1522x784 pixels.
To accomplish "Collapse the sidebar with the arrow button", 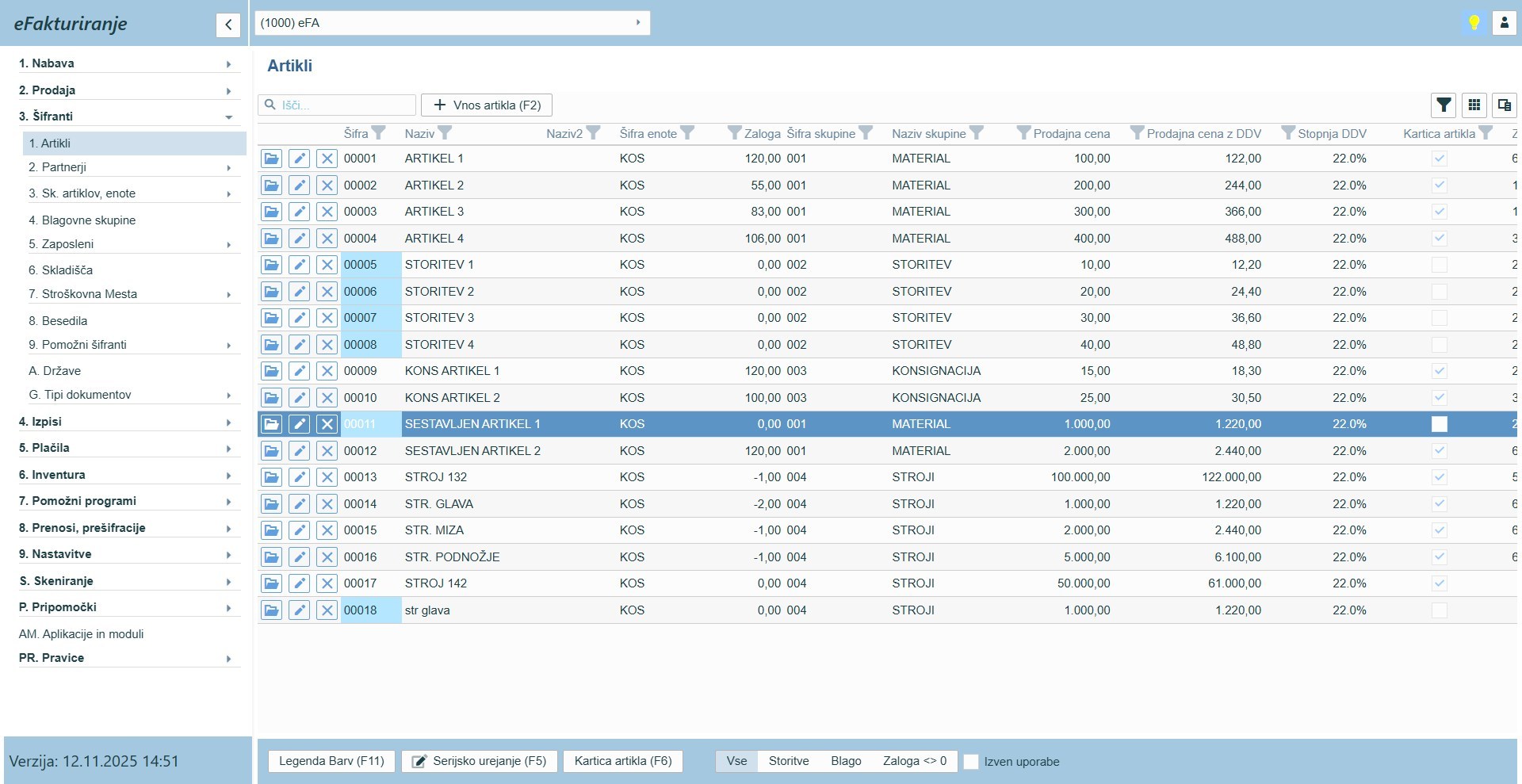I will (x=228, y=25).
